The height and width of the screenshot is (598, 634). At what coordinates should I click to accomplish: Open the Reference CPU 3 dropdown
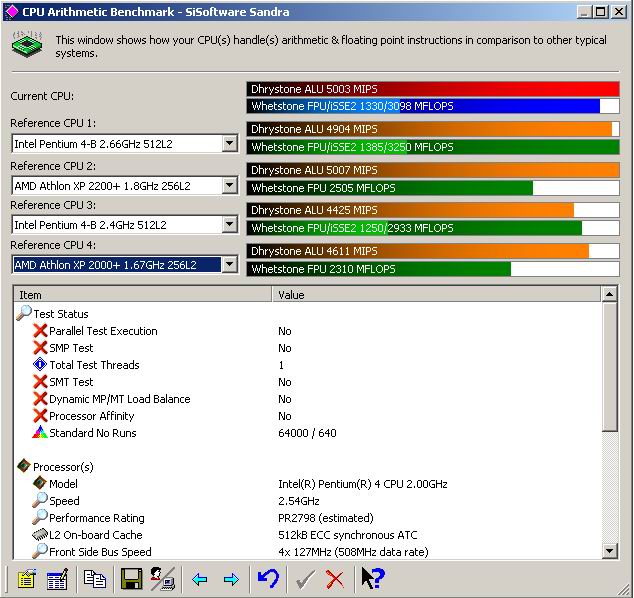229,224
